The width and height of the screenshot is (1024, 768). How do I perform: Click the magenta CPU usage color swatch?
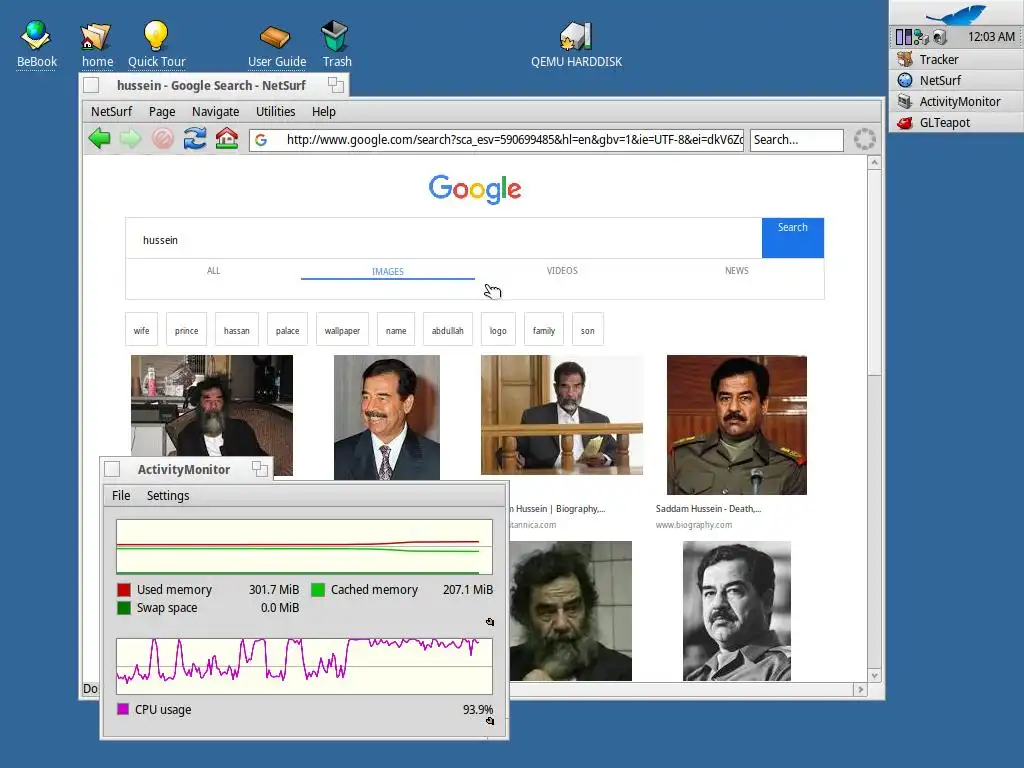coord(123,709)
